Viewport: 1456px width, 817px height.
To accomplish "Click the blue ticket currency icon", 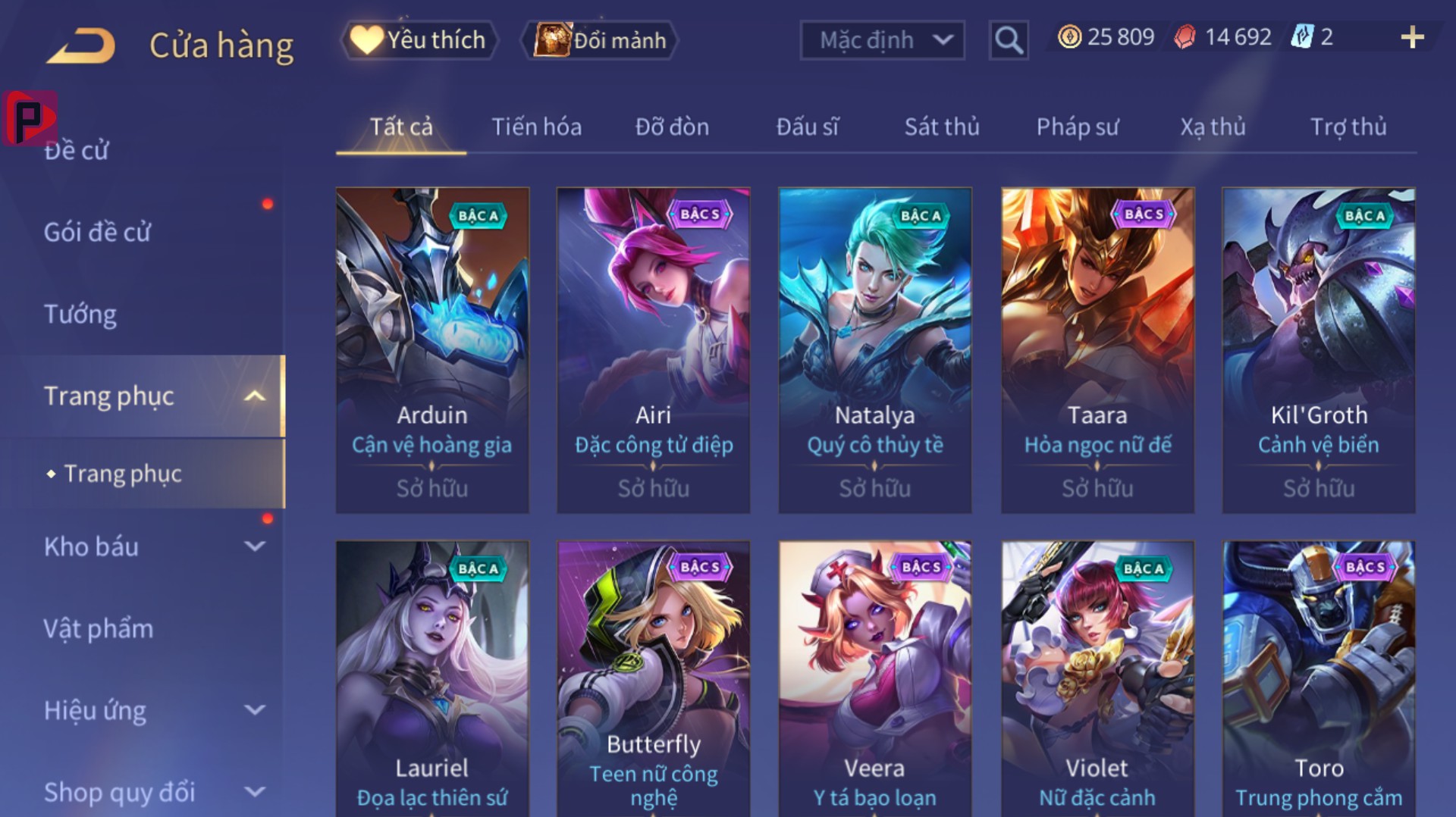I will click(x=1302, y=36).
